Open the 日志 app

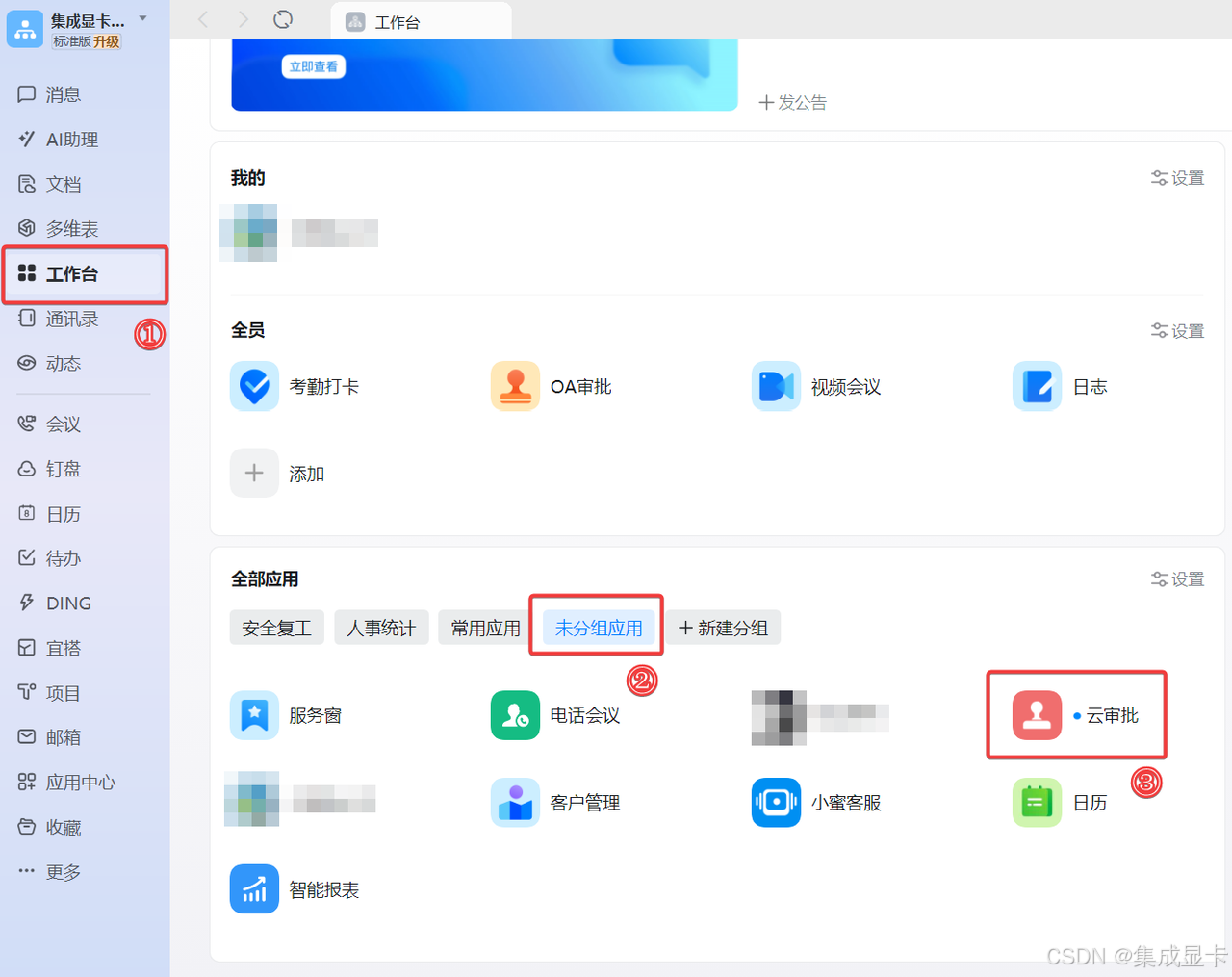pyautogui.click(x=1061, y=386)
